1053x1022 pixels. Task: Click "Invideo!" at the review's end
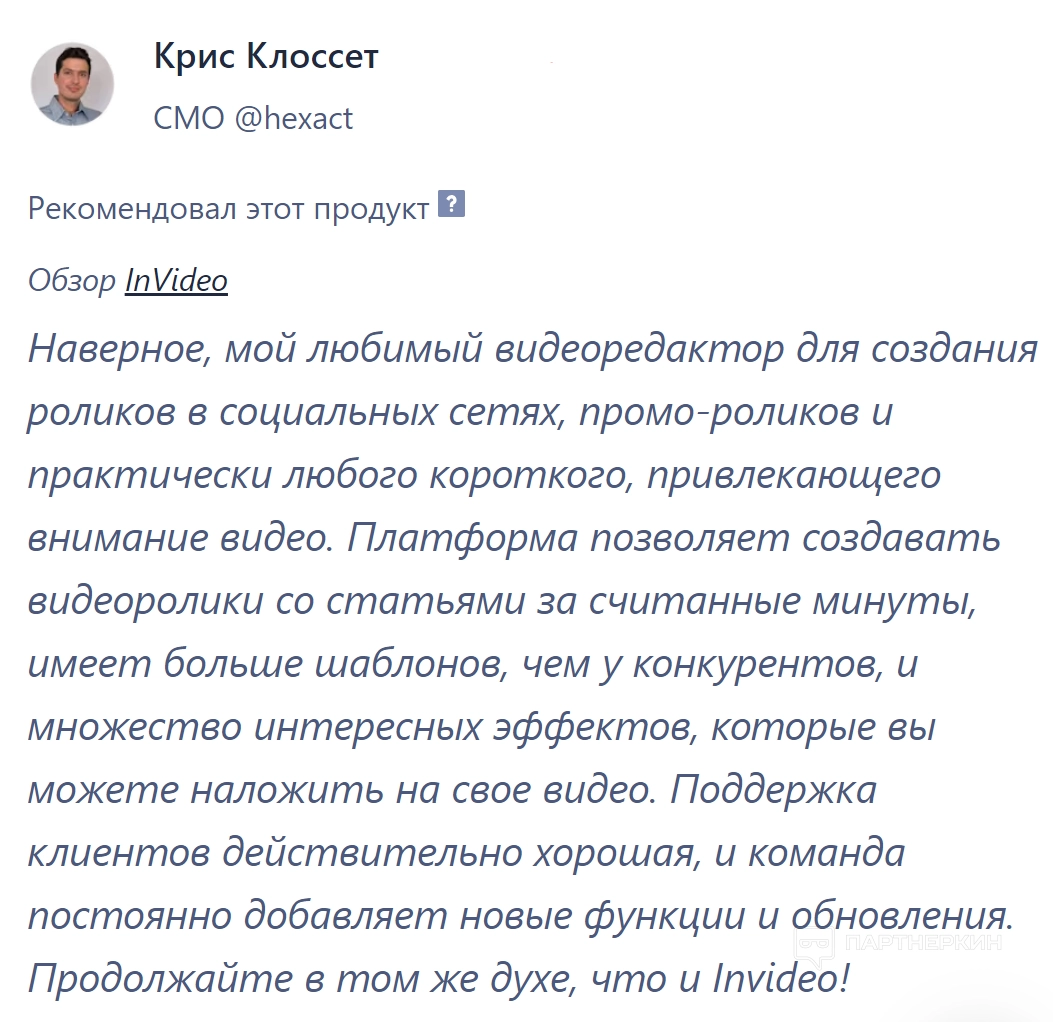(x=779, y=978)
